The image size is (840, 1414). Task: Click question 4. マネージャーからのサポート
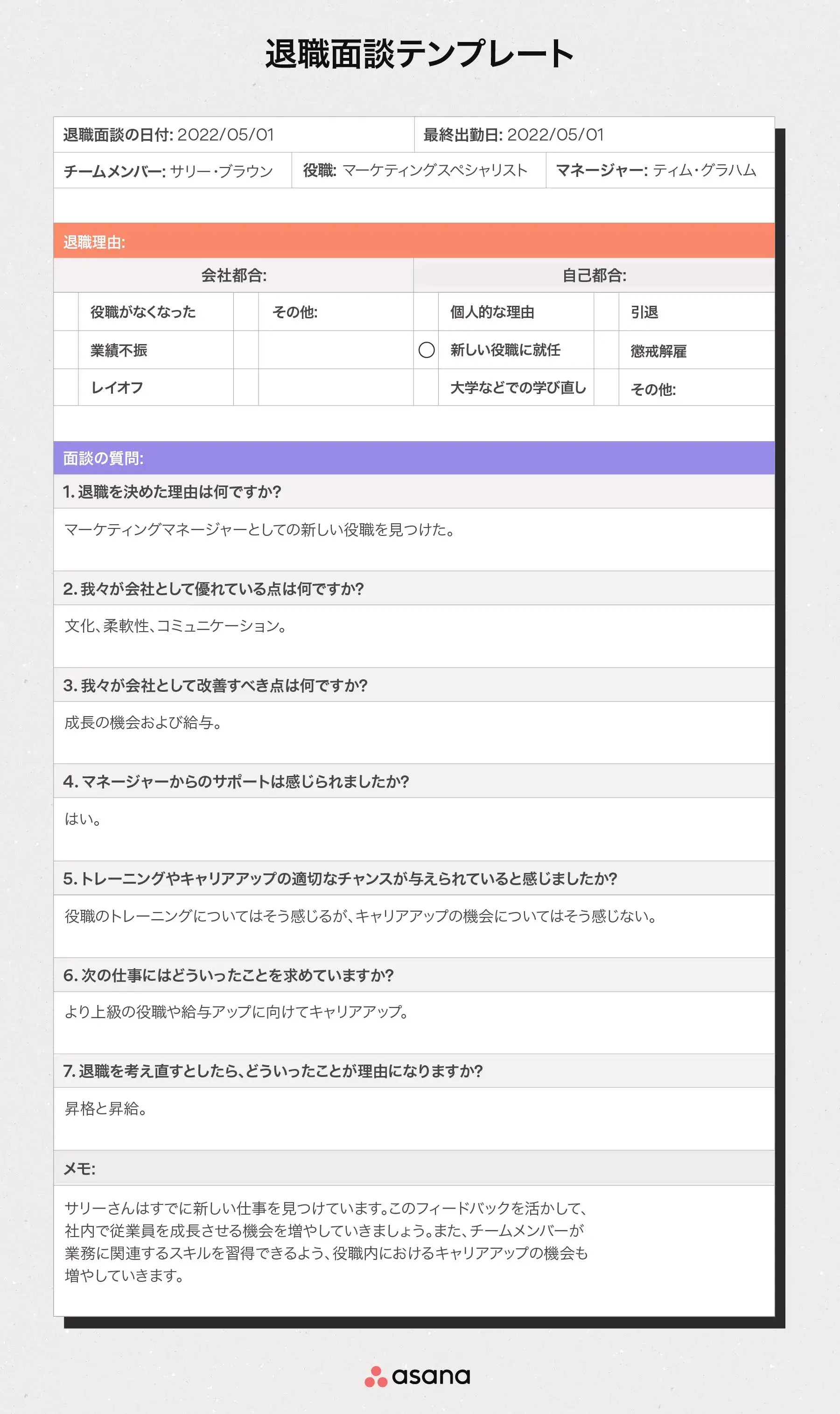point(414,782)
